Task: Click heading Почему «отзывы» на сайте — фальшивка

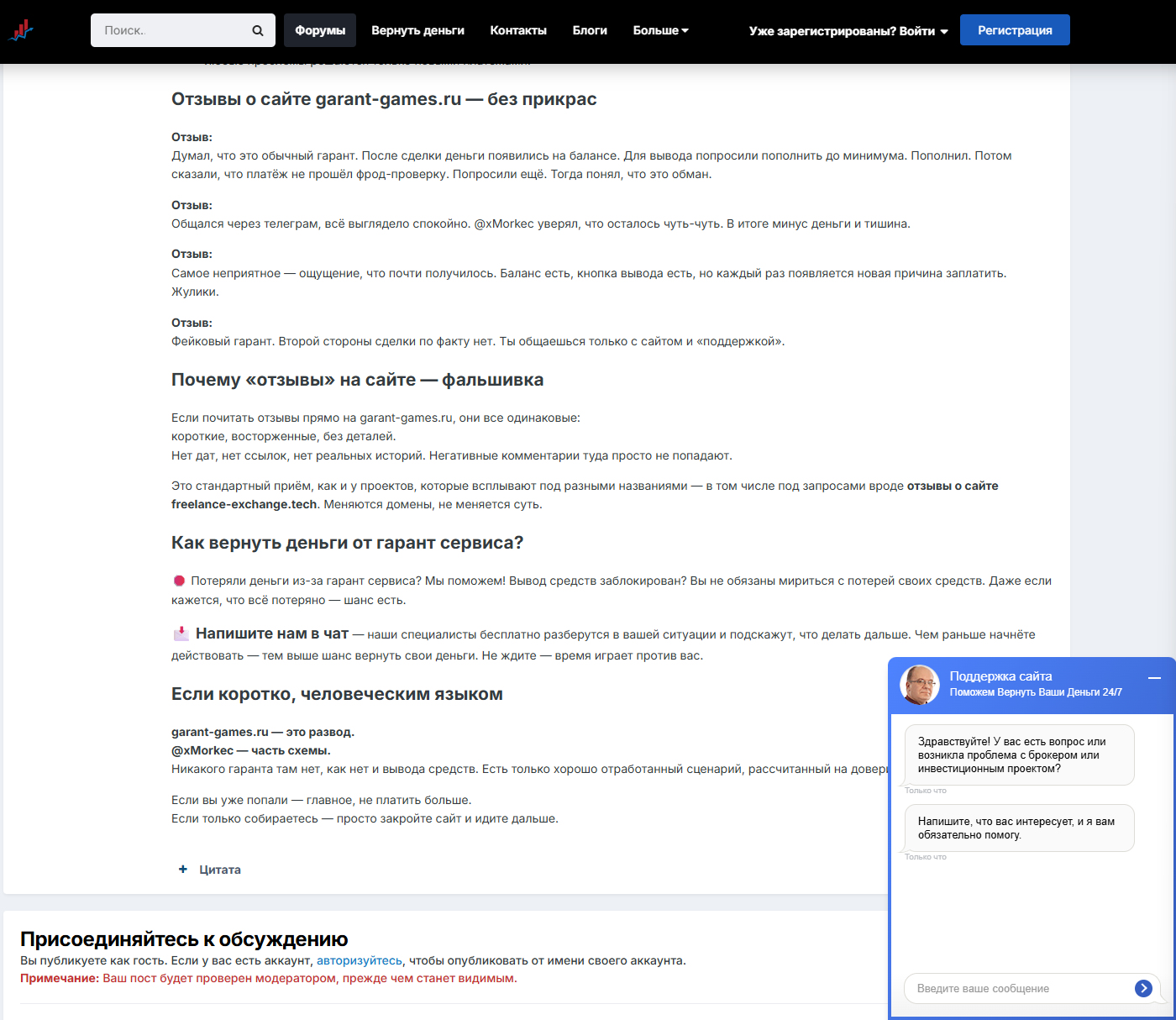Action: [357, 380]
